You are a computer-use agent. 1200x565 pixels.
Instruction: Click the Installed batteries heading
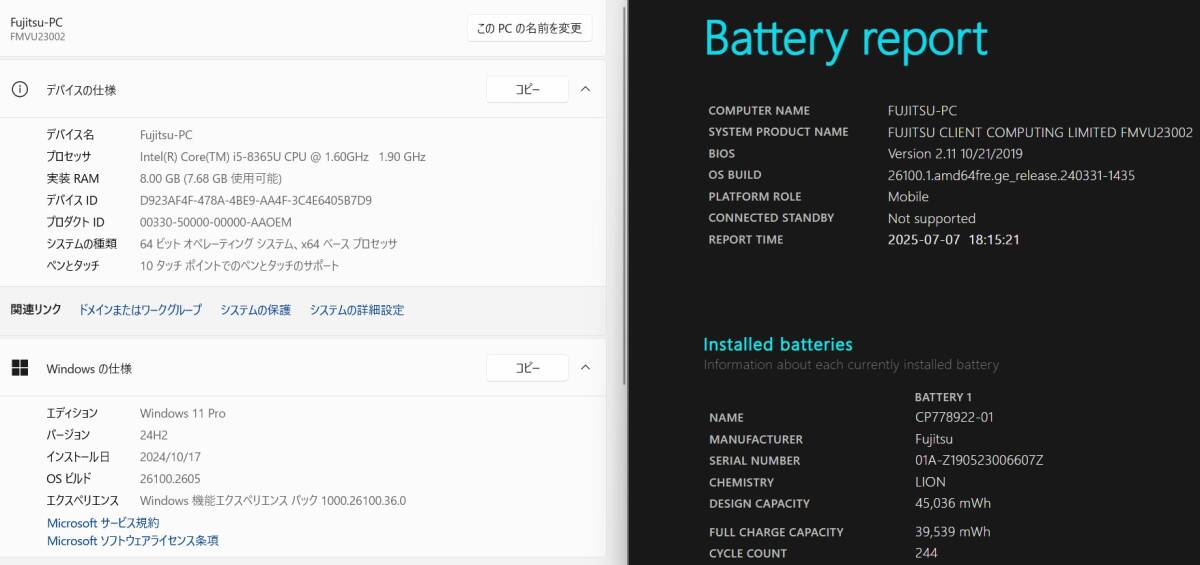click(778, 344)
